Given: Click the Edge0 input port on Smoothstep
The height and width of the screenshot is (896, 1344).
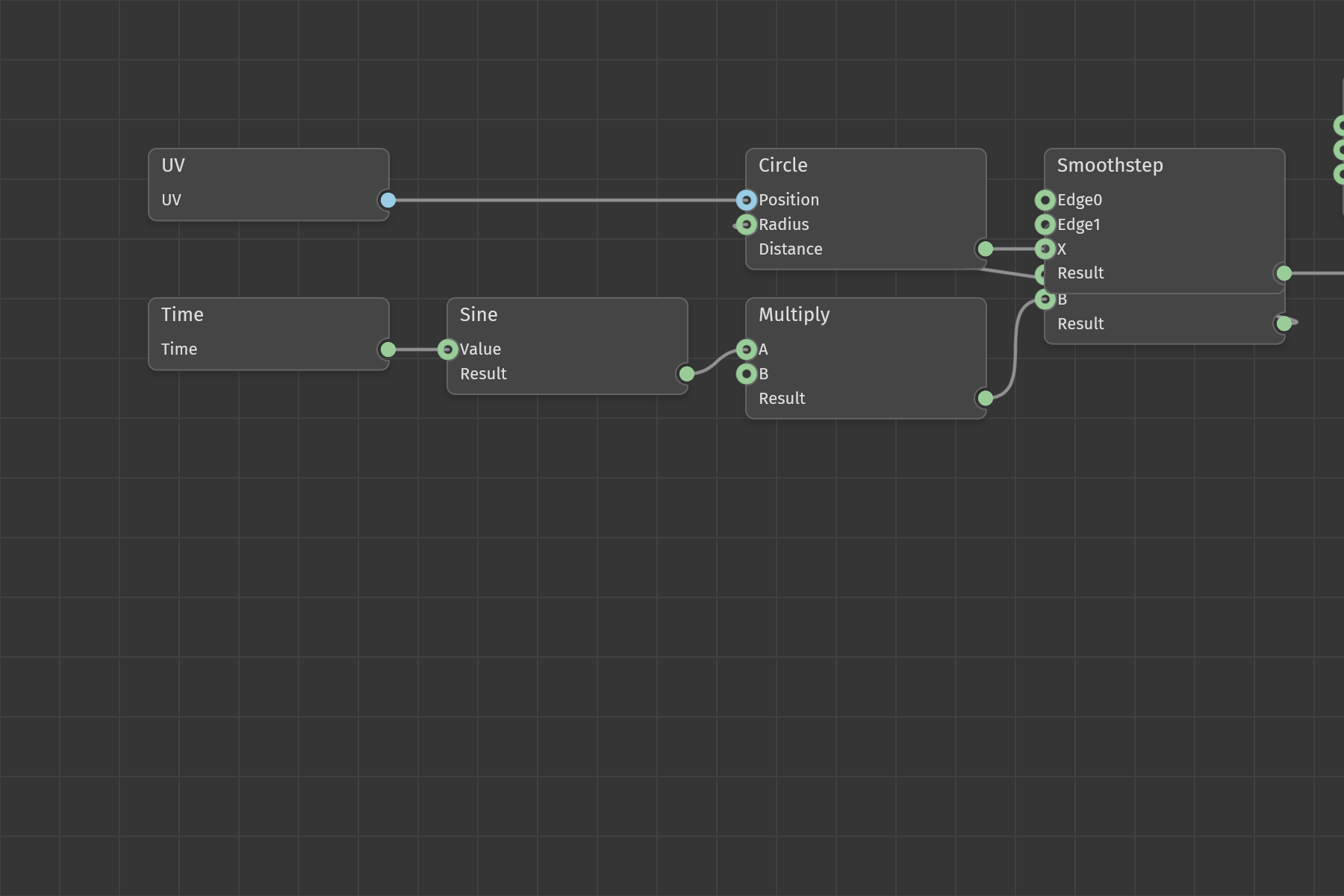Looking at the screenshot, I should click(1045, 200).
